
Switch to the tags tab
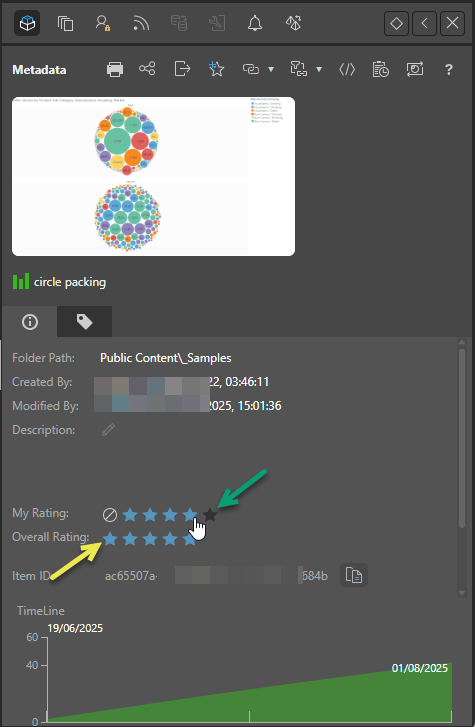point(84,321)
